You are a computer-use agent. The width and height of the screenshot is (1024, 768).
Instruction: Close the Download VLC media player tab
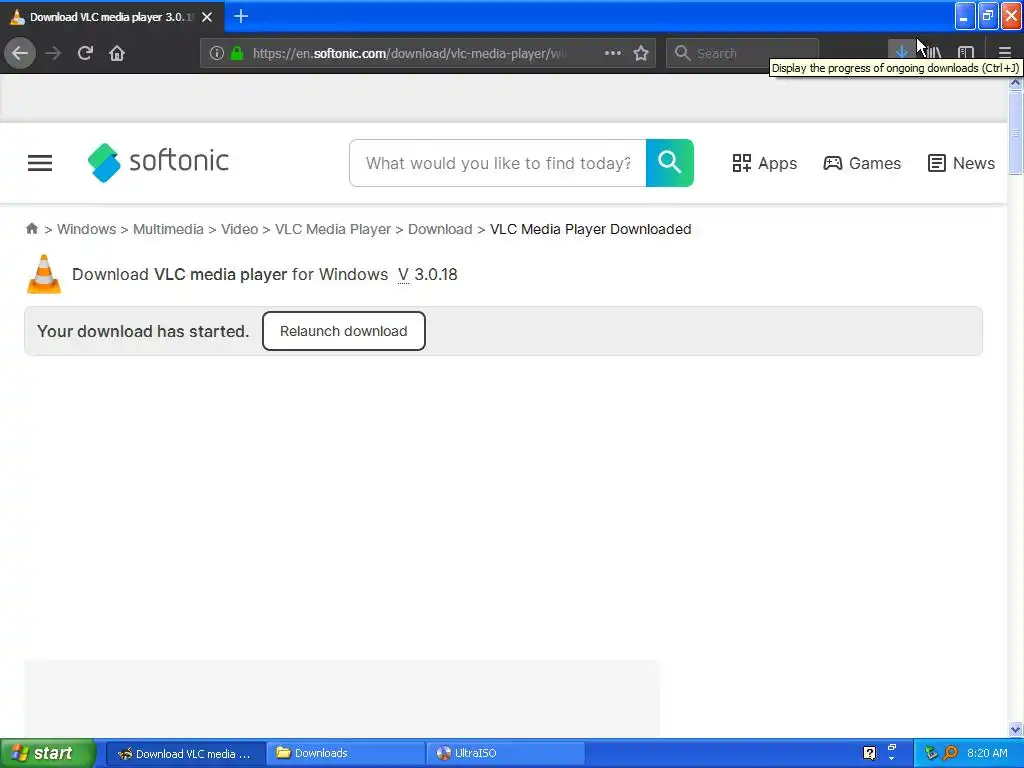(x=207, y=17)
